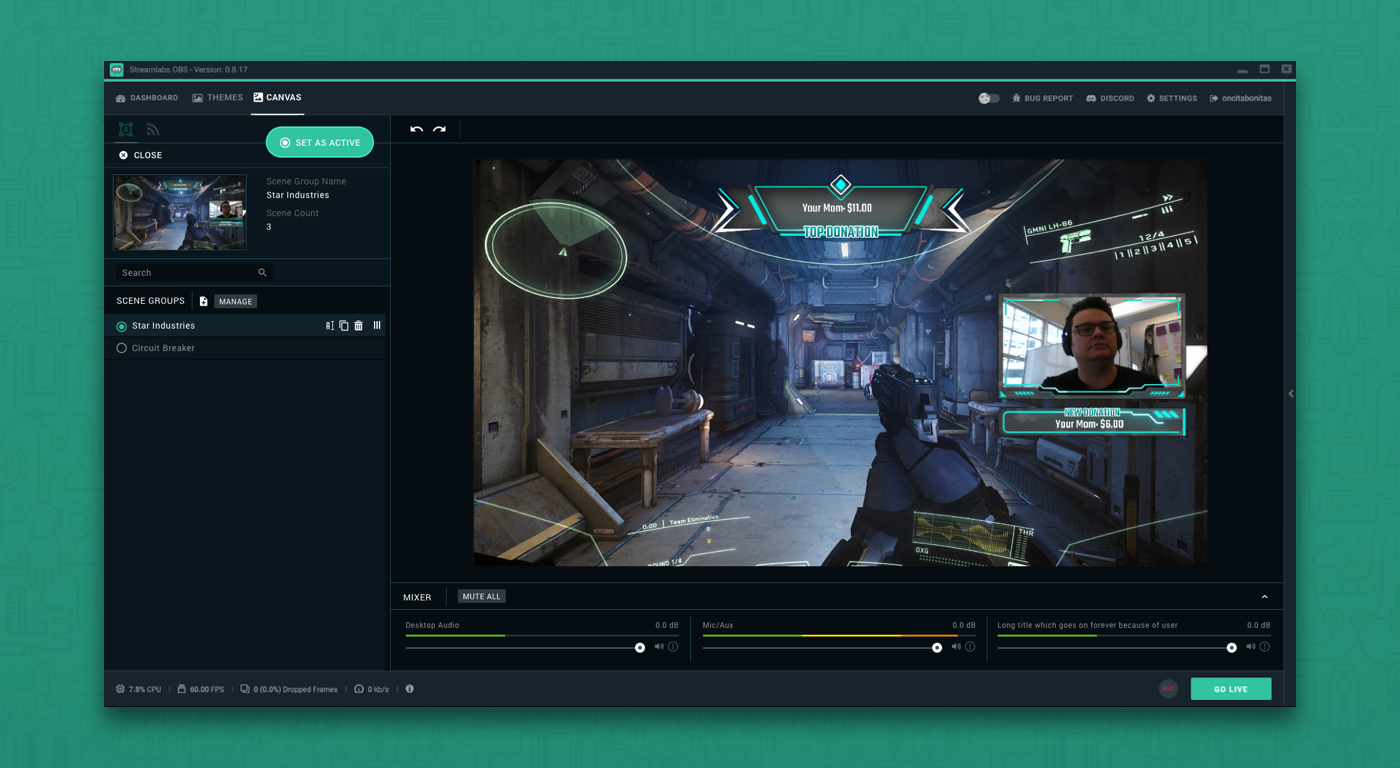The width and height of the screenshot is (1400, 768).
Task: Open Settings
Action: [x=1171, y=98]
